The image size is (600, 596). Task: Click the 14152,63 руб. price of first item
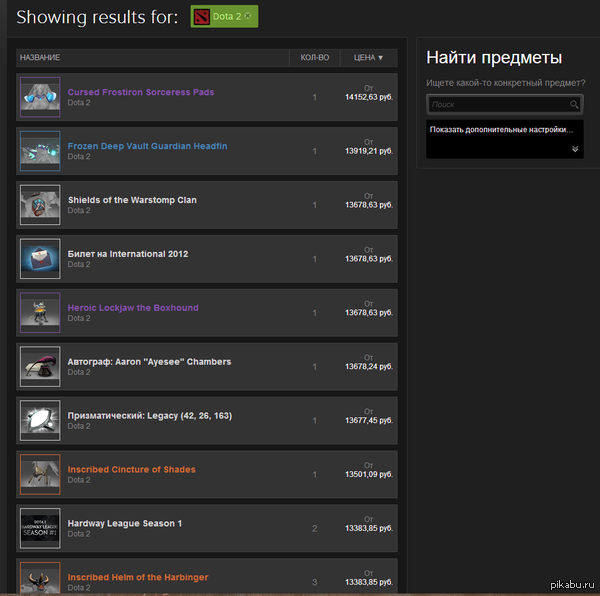(368, 97)
